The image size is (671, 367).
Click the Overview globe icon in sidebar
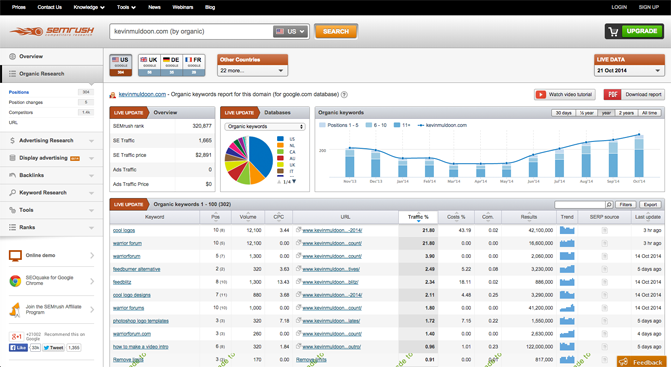click(x=12, y=56)
